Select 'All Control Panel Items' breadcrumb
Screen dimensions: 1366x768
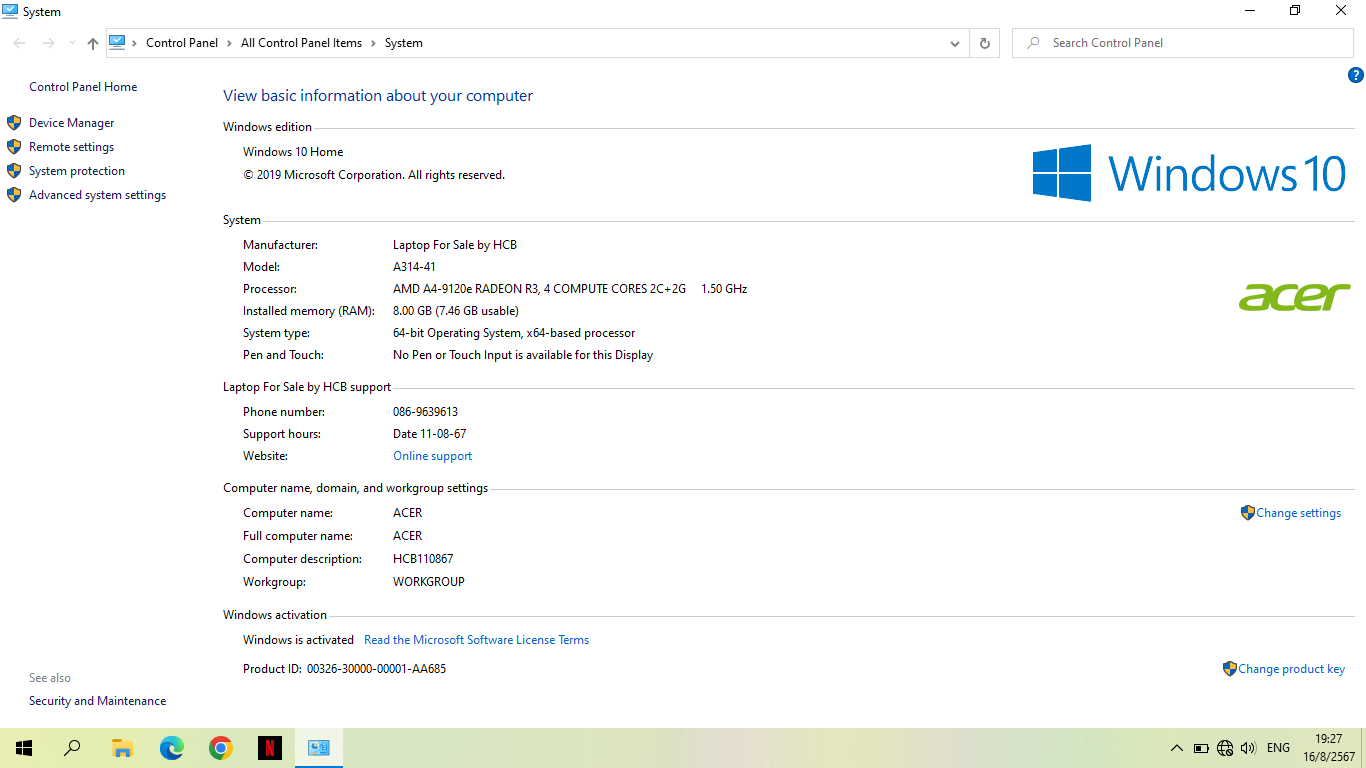301,43
